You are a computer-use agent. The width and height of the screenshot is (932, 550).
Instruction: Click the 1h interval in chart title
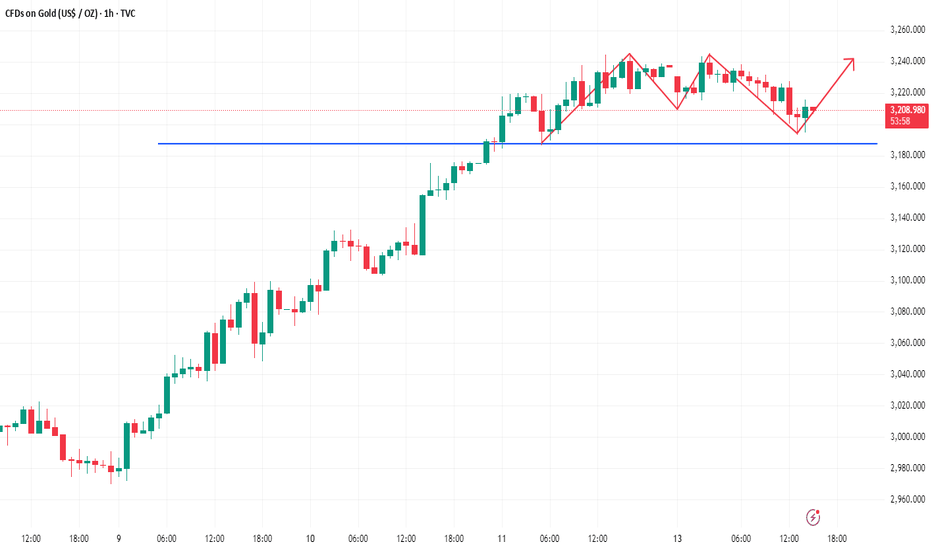pyautogui.click(x=109, y=13)
